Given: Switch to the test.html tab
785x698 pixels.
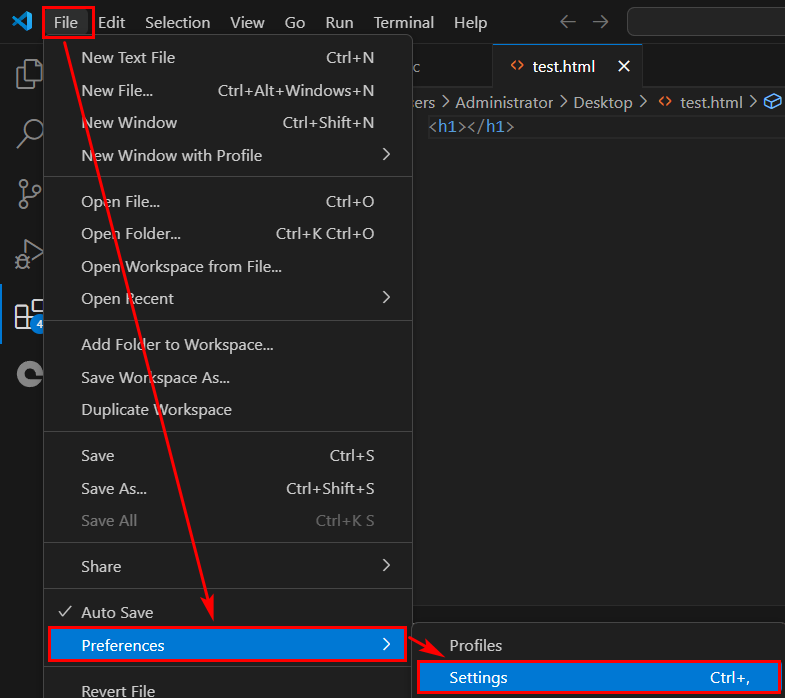Looking at the screenshot, I should point(562,66).
